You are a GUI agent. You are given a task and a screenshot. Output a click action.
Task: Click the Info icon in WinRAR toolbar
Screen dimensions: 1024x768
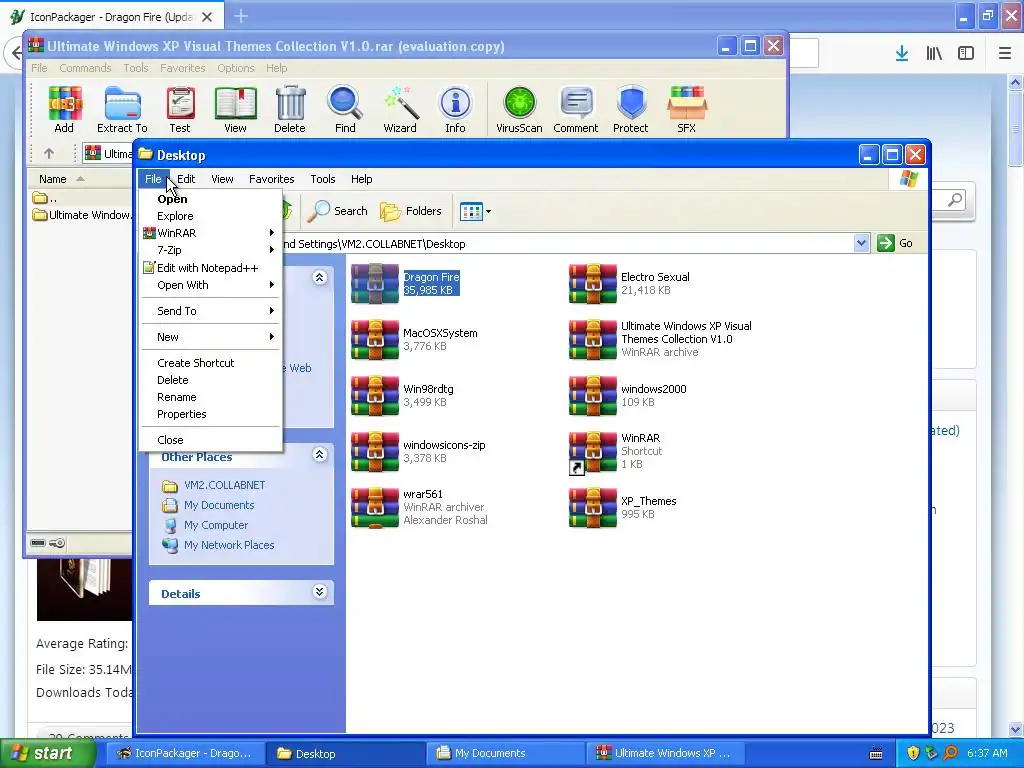pyautogui.click(x=455, y=110)
